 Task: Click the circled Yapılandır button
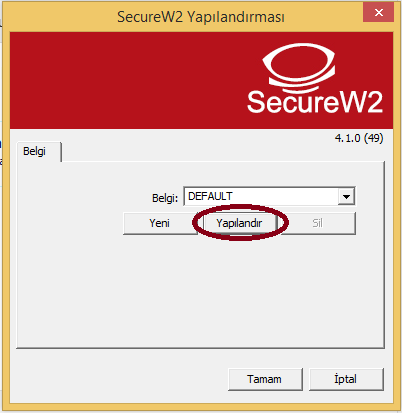239,223
